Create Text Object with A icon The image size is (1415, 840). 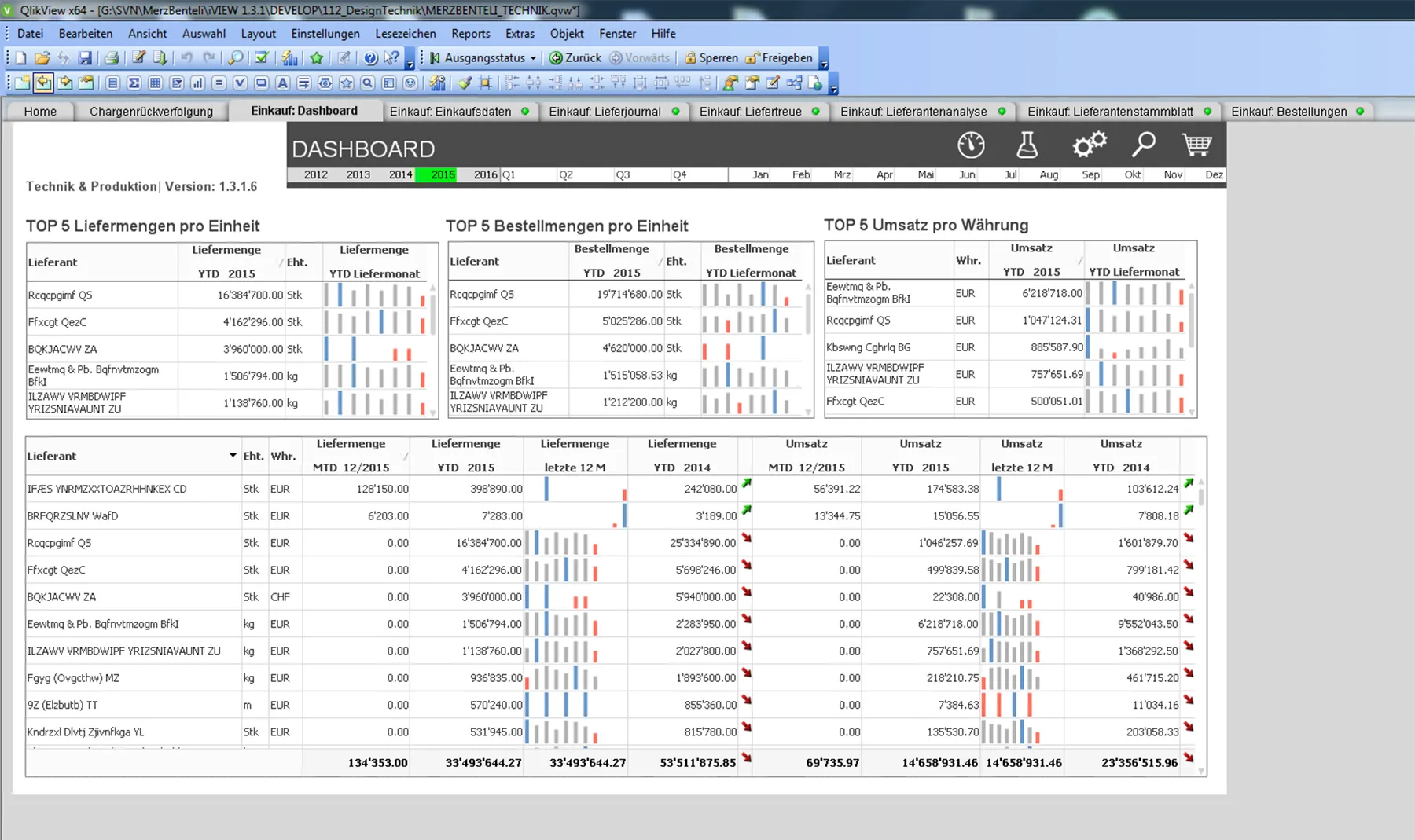(x=283, y=83)
